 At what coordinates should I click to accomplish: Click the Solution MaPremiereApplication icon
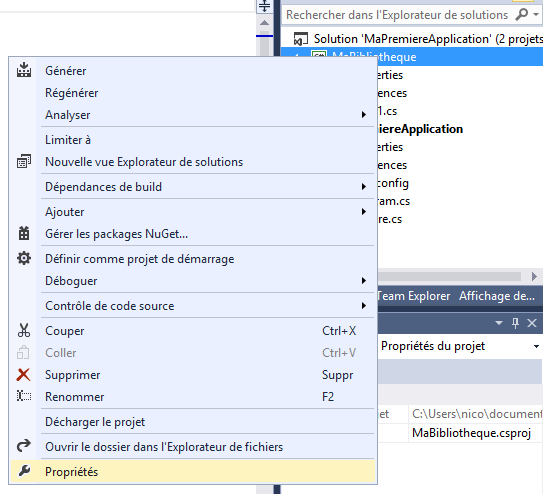tap(301, 39)
